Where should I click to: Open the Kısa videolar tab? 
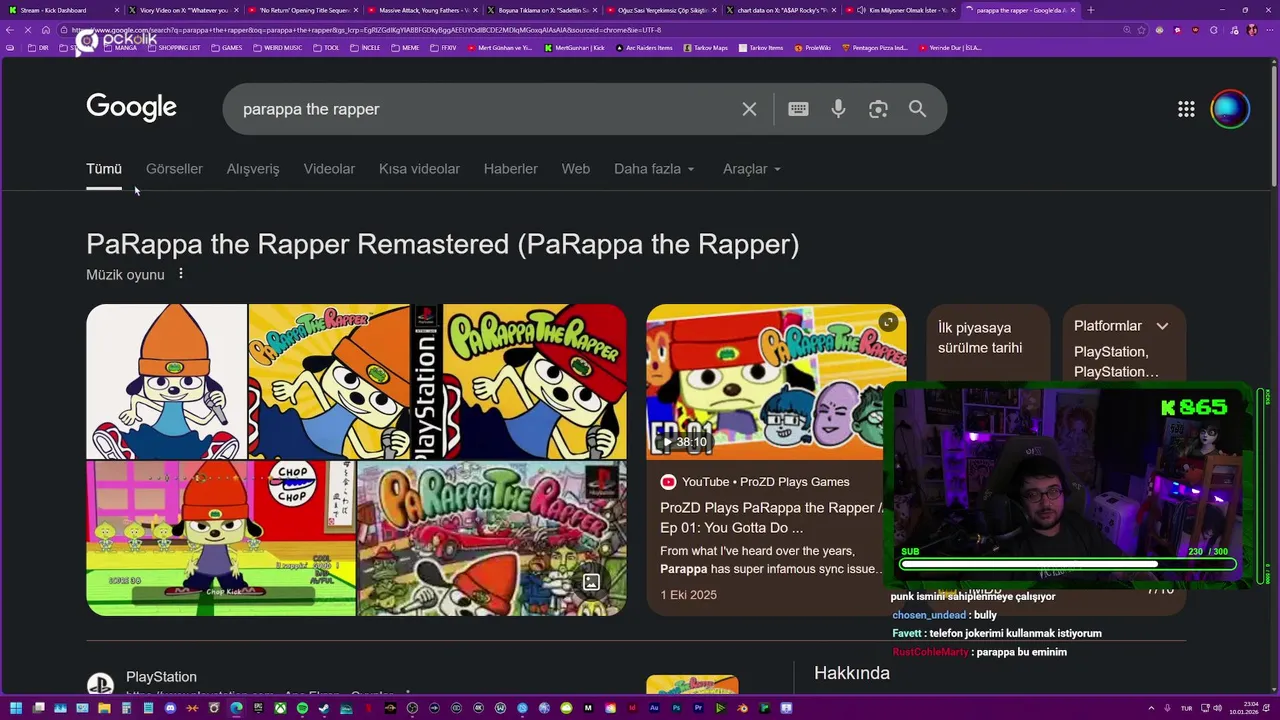click(x=419, y=169)
